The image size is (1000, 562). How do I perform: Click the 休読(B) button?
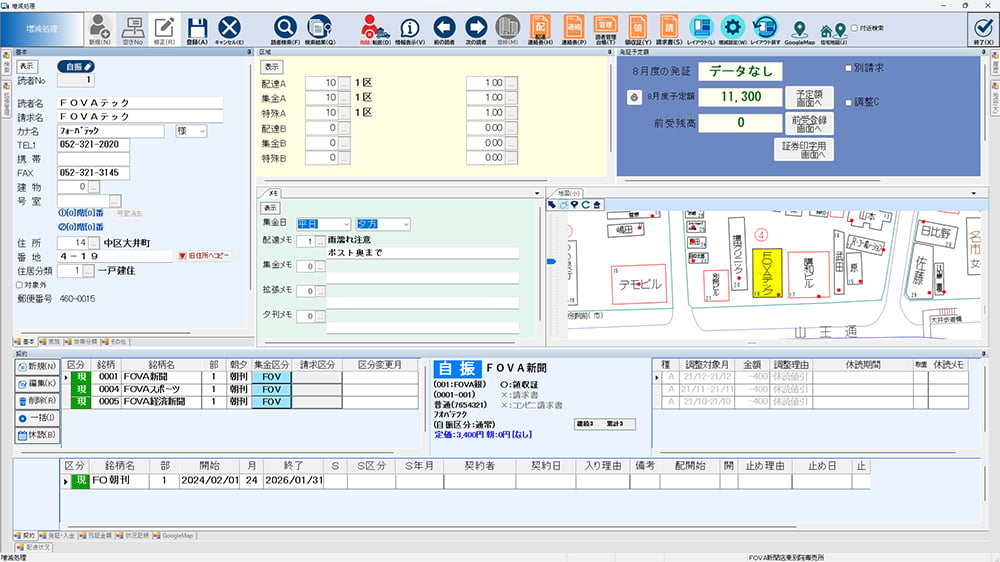tap(37, 435)
